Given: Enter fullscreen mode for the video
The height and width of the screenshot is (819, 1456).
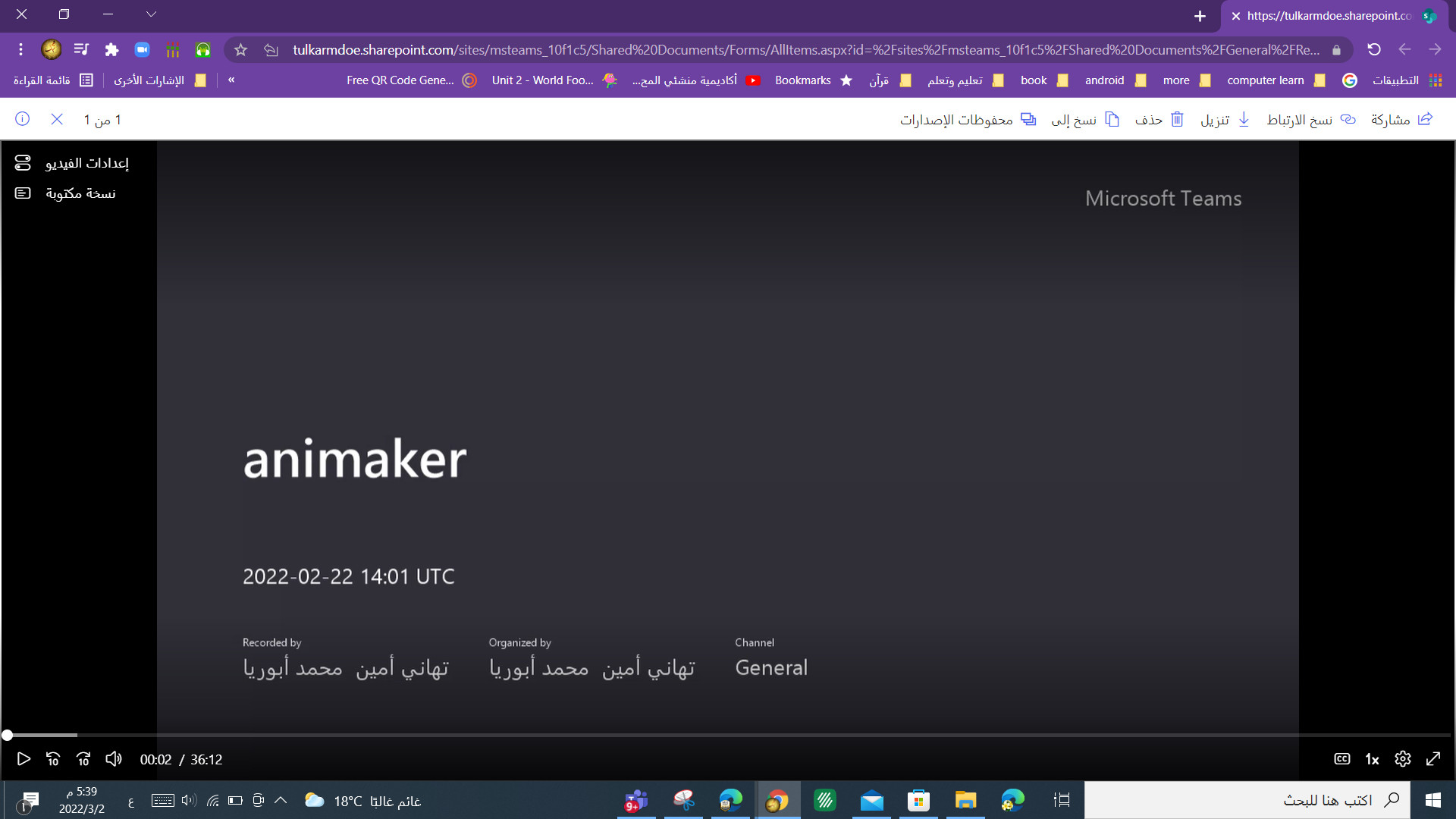Looking at the screenshot, I should (1433, 759).
